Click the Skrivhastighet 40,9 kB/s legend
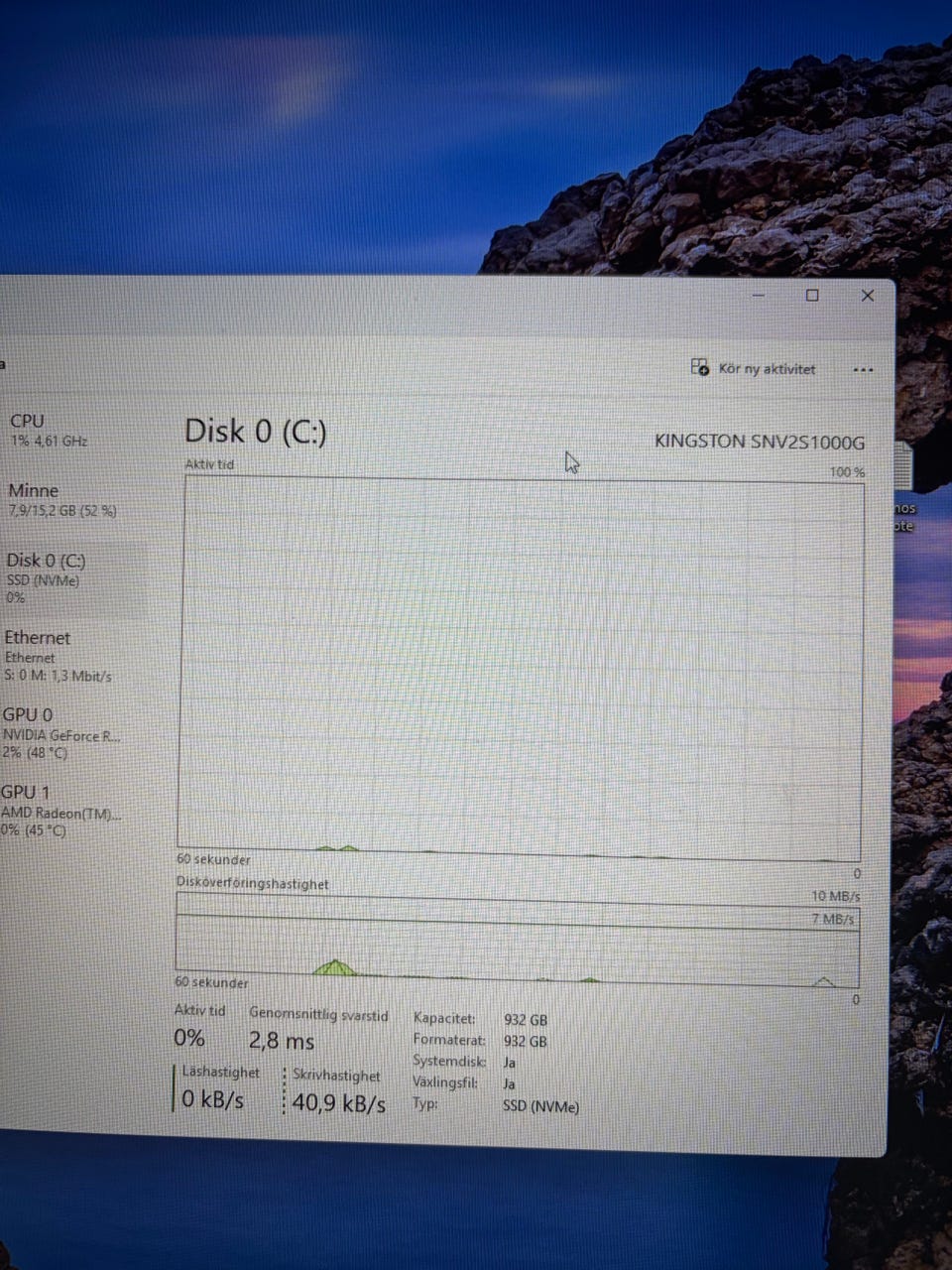This screenshot has height=1270, width=952. pos(335,1090)
